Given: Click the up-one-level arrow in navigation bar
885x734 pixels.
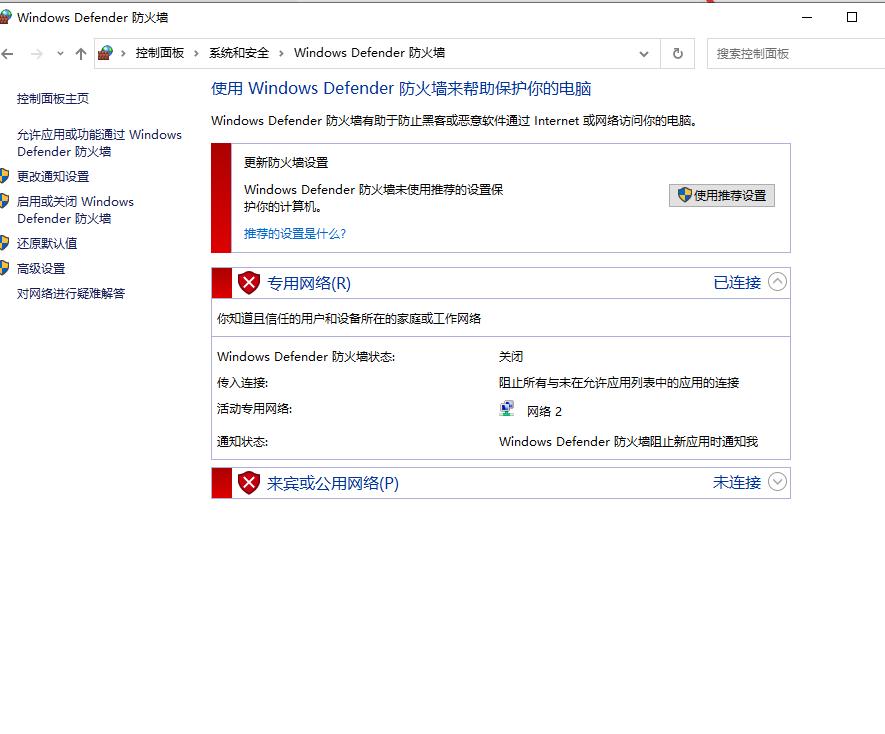Looking at the screenshot, I should [x=79, y=53].
